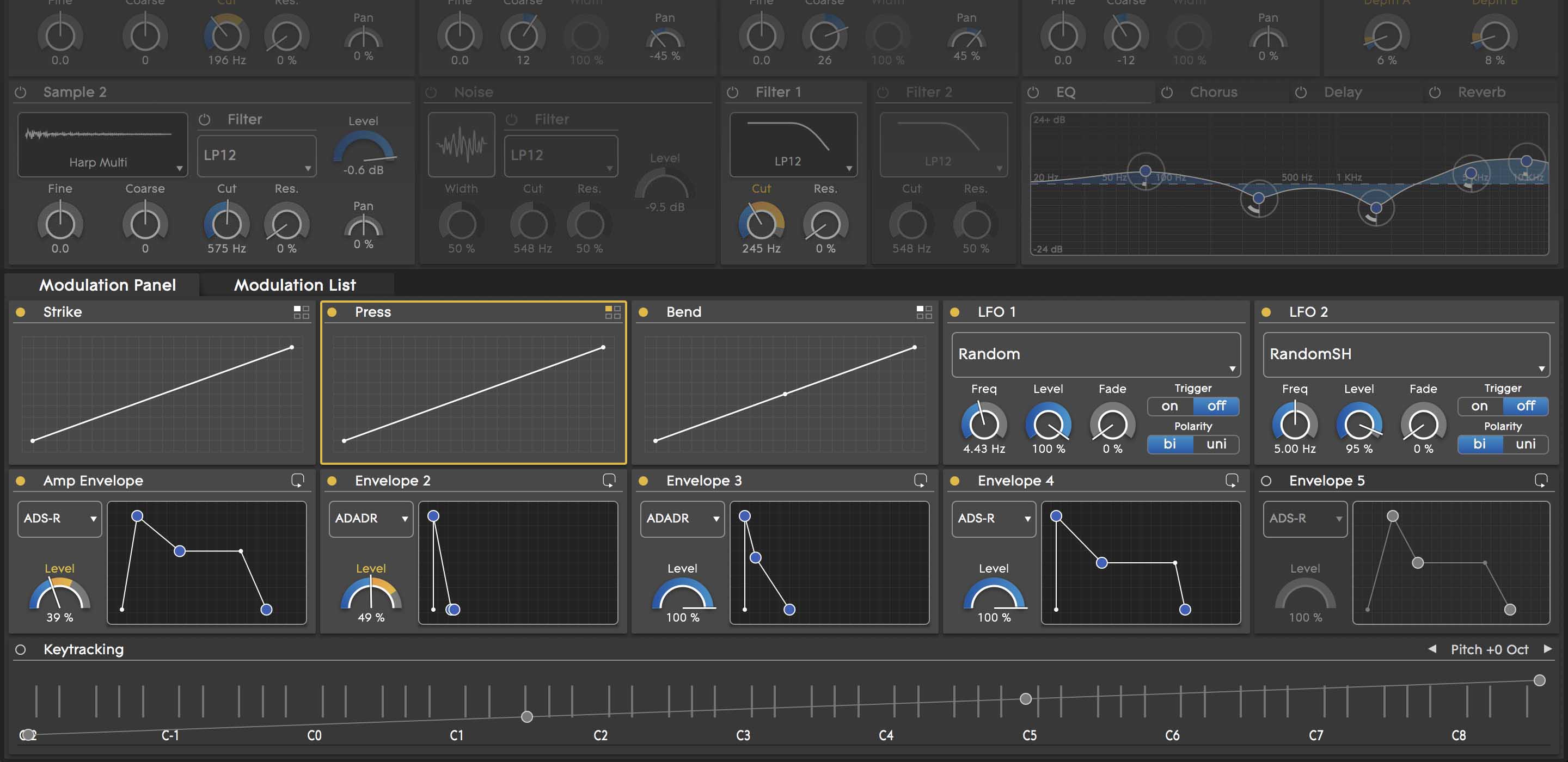This screenshot has height=762, width=1568.
Task: Enable the Envelope 5 modulator
Action: click(1266, 481)
